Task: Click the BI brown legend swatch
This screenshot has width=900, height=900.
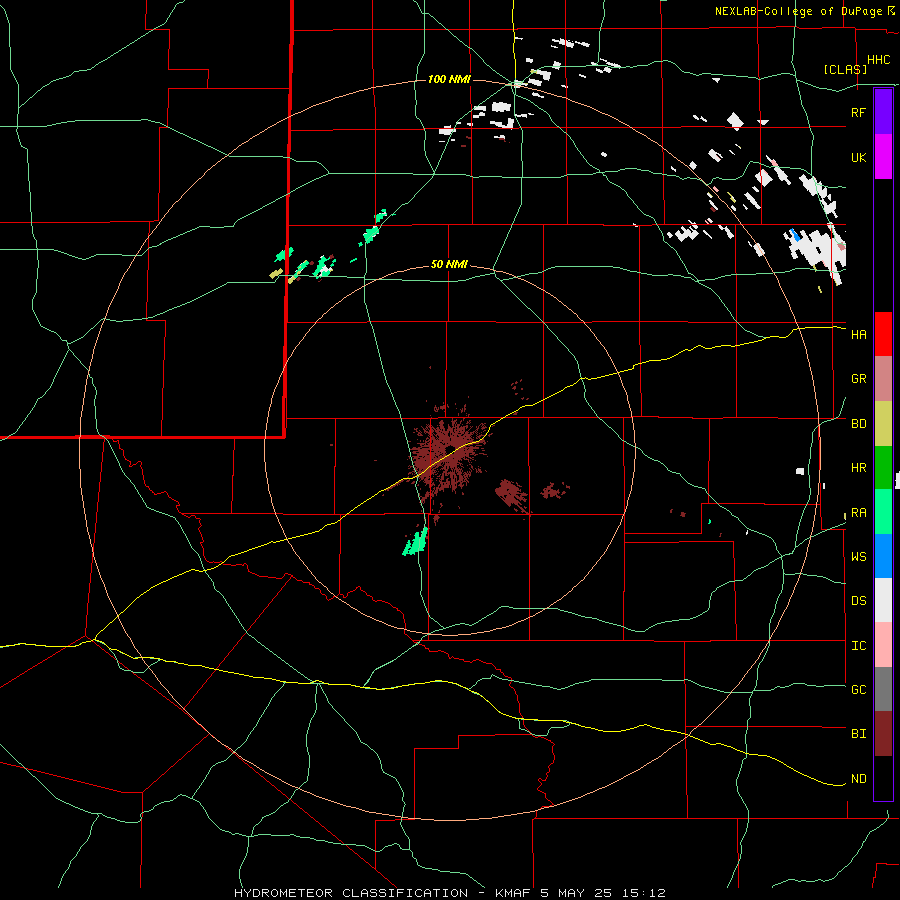Action: pos(883,734)
